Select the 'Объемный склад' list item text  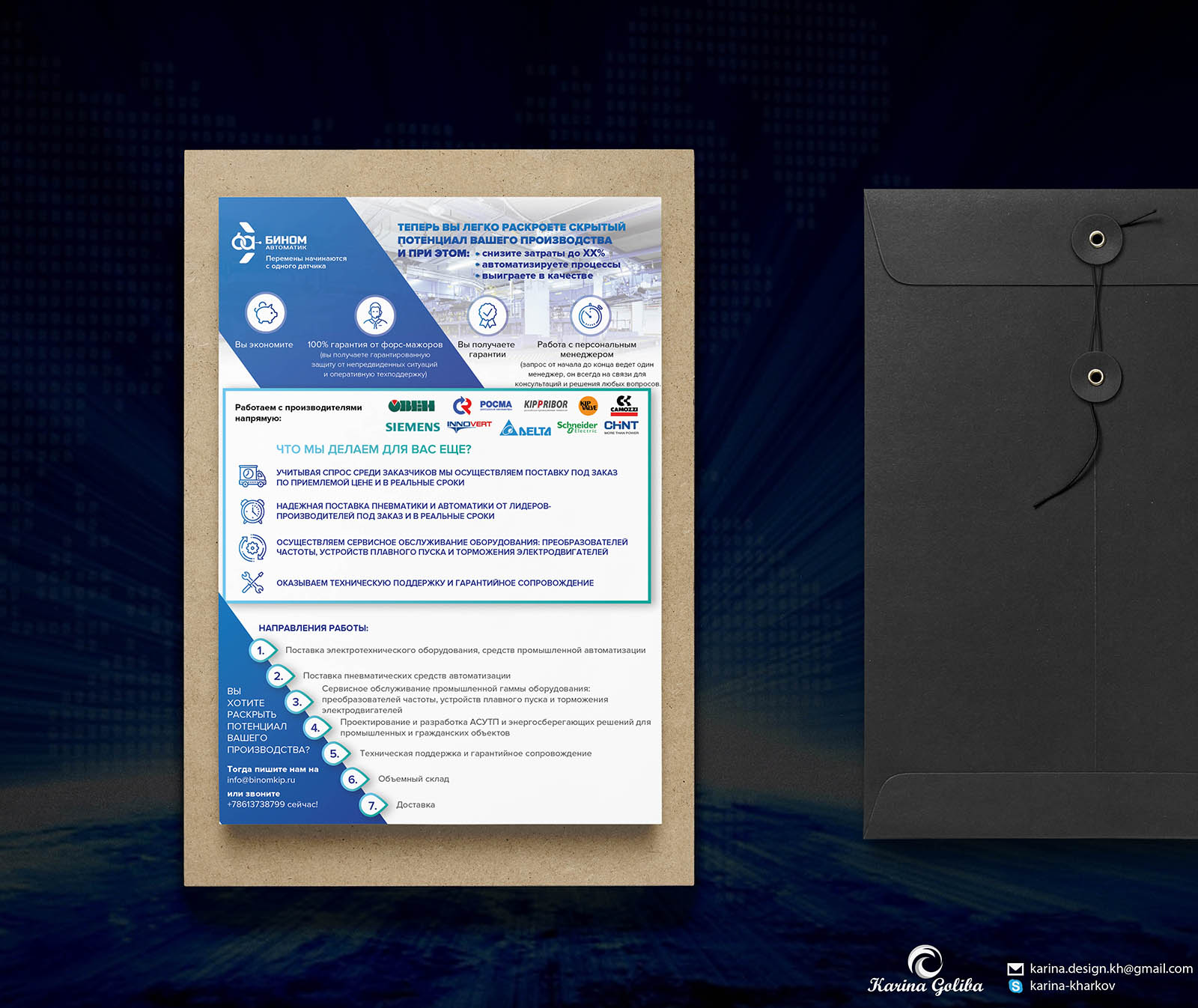pyautogui.click(x=413, y=779)
